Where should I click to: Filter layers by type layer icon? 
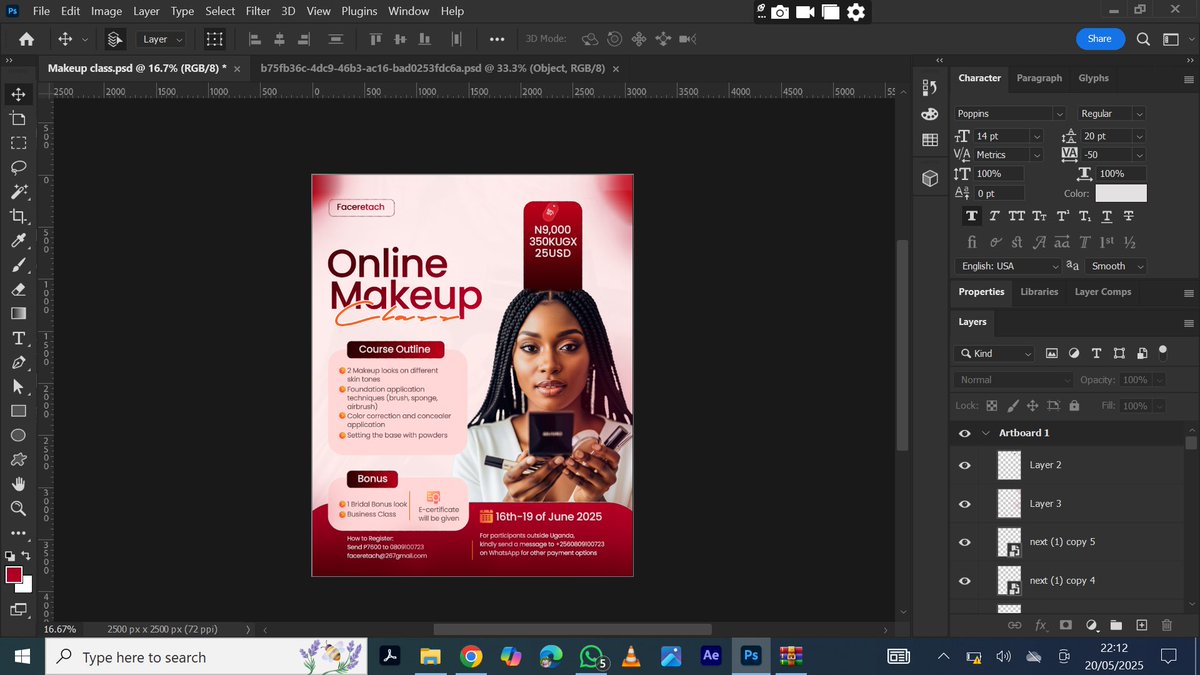coord(1096,353)
